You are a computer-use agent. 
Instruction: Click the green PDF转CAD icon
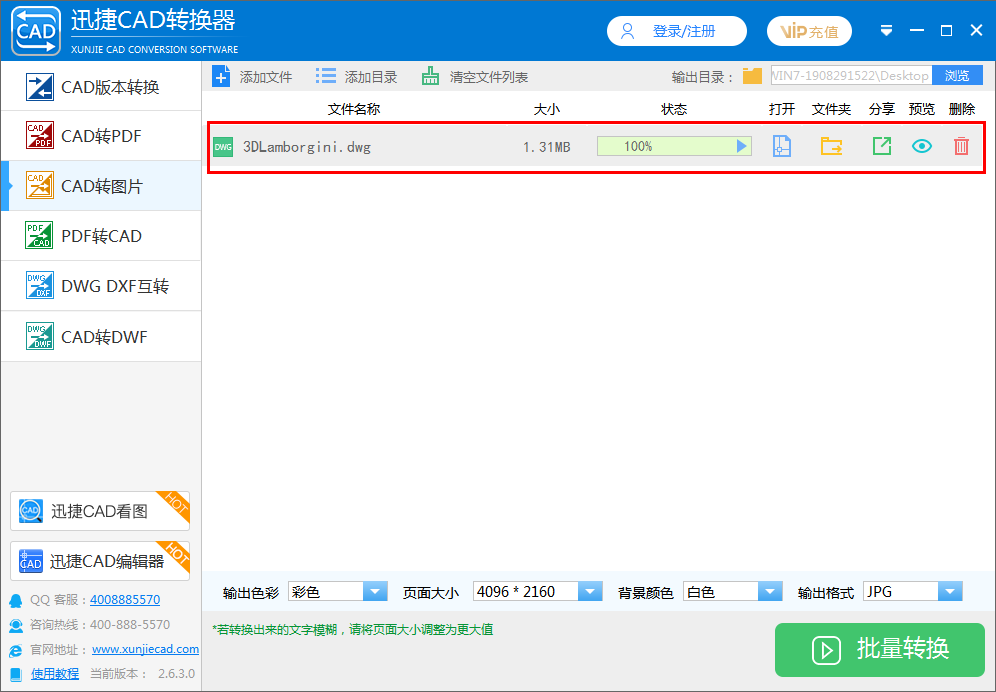(x=39, y=235)
